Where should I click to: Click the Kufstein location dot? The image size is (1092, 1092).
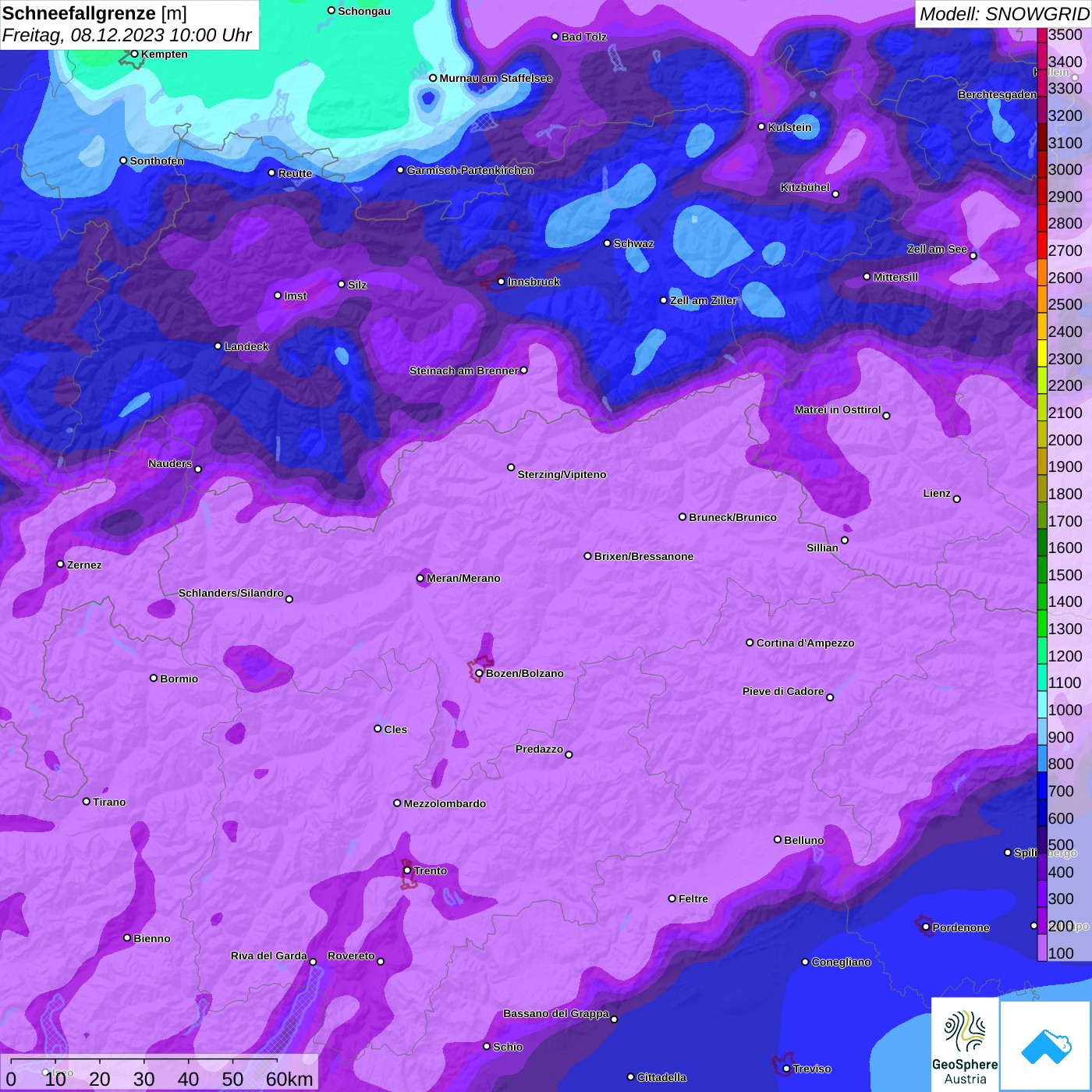761,126
